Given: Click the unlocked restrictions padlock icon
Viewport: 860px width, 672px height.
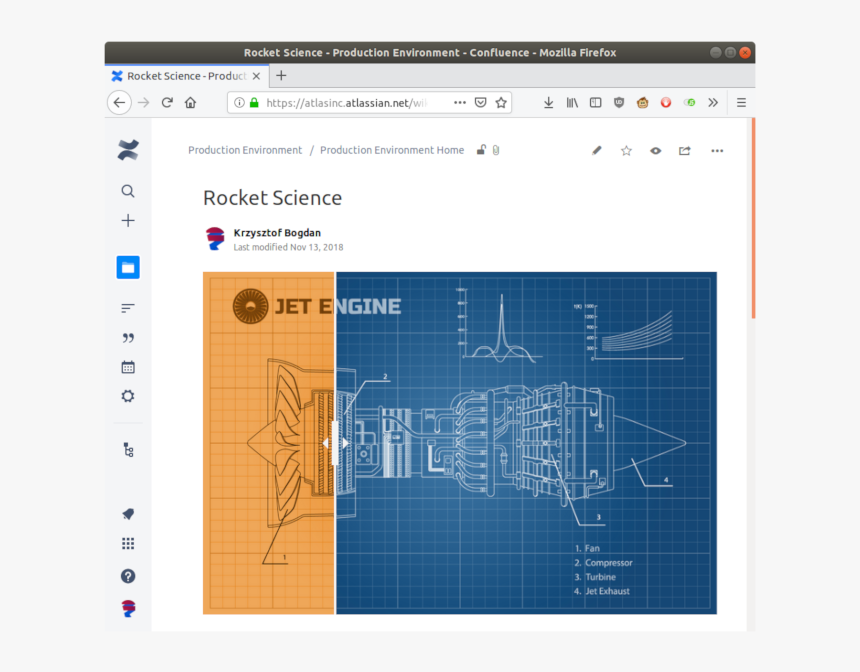Looking at the screenshot, I should [481, 150].
